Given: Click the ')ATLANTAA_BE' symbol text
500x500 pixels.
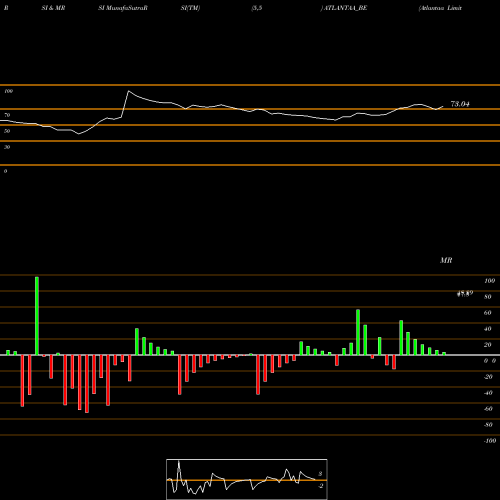Looking at the screenshot, I should click(344, 8).
